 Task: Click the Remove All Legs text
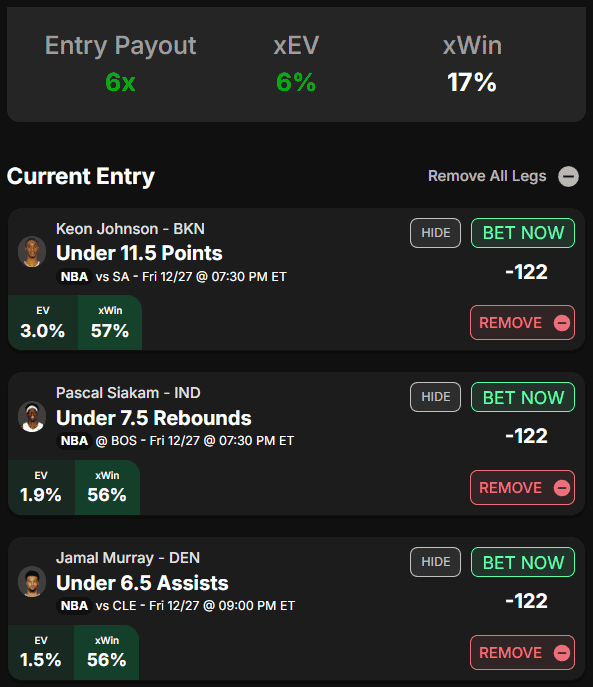click(x=487, y=176)
